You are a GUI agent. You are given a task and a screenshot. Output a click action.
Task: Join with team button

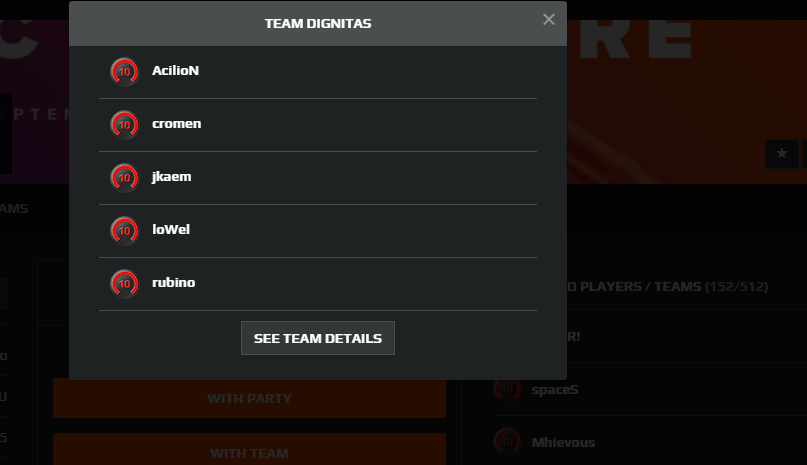[249, 449]
